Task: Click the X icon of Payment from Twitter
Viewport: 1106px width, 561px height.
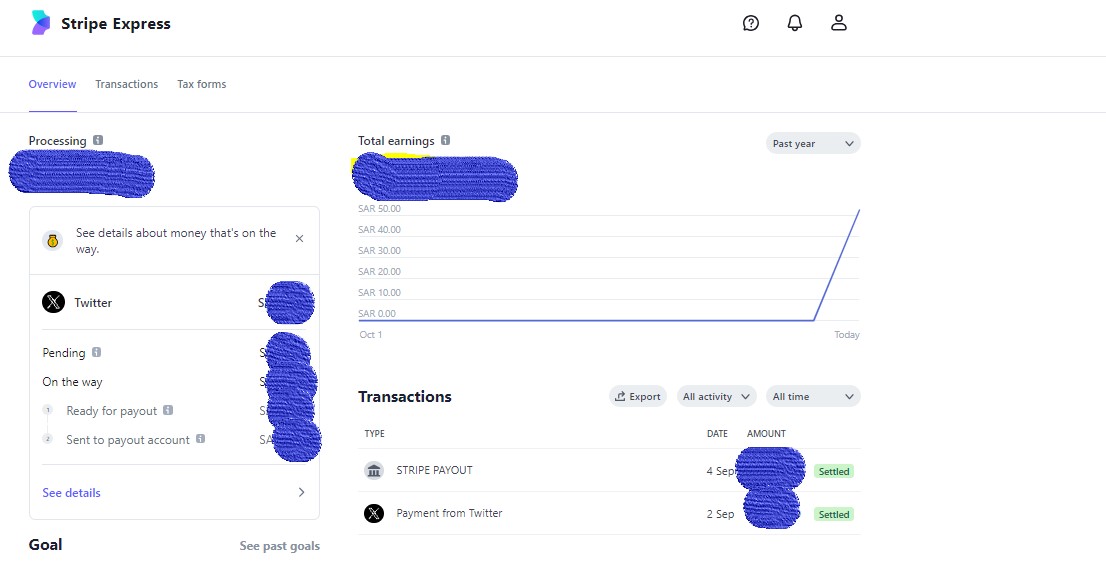Action: coord(375,513)
